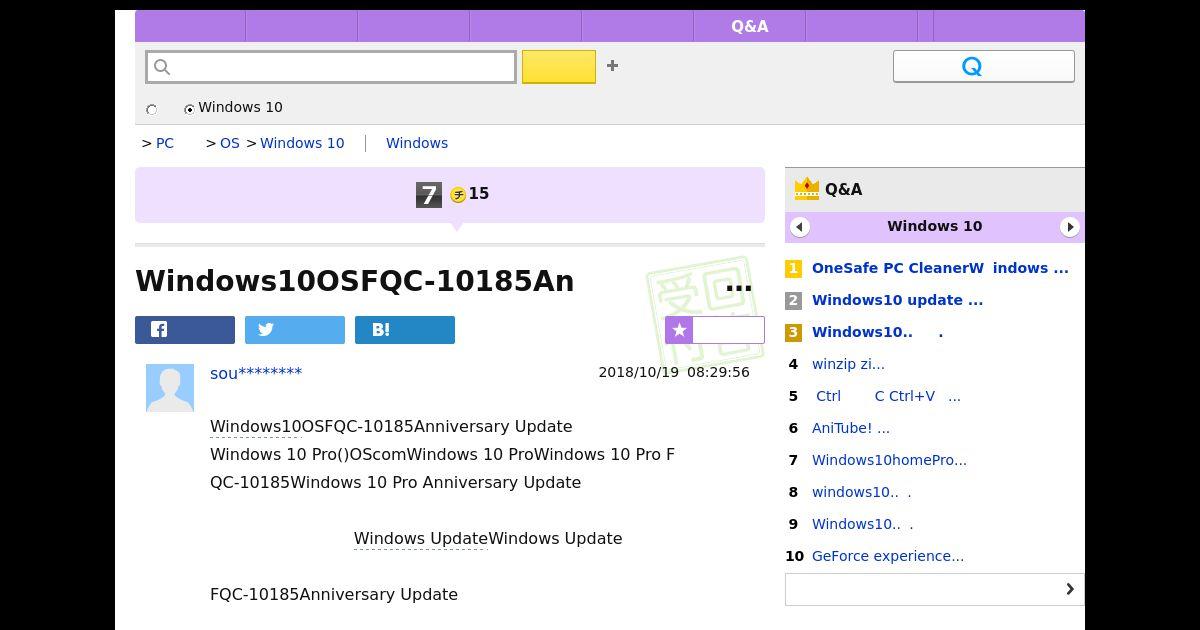This screenshot has height=630, width=1200.
Task: Click the plus icon beside yellow button
Action: [x=612, y=66]
